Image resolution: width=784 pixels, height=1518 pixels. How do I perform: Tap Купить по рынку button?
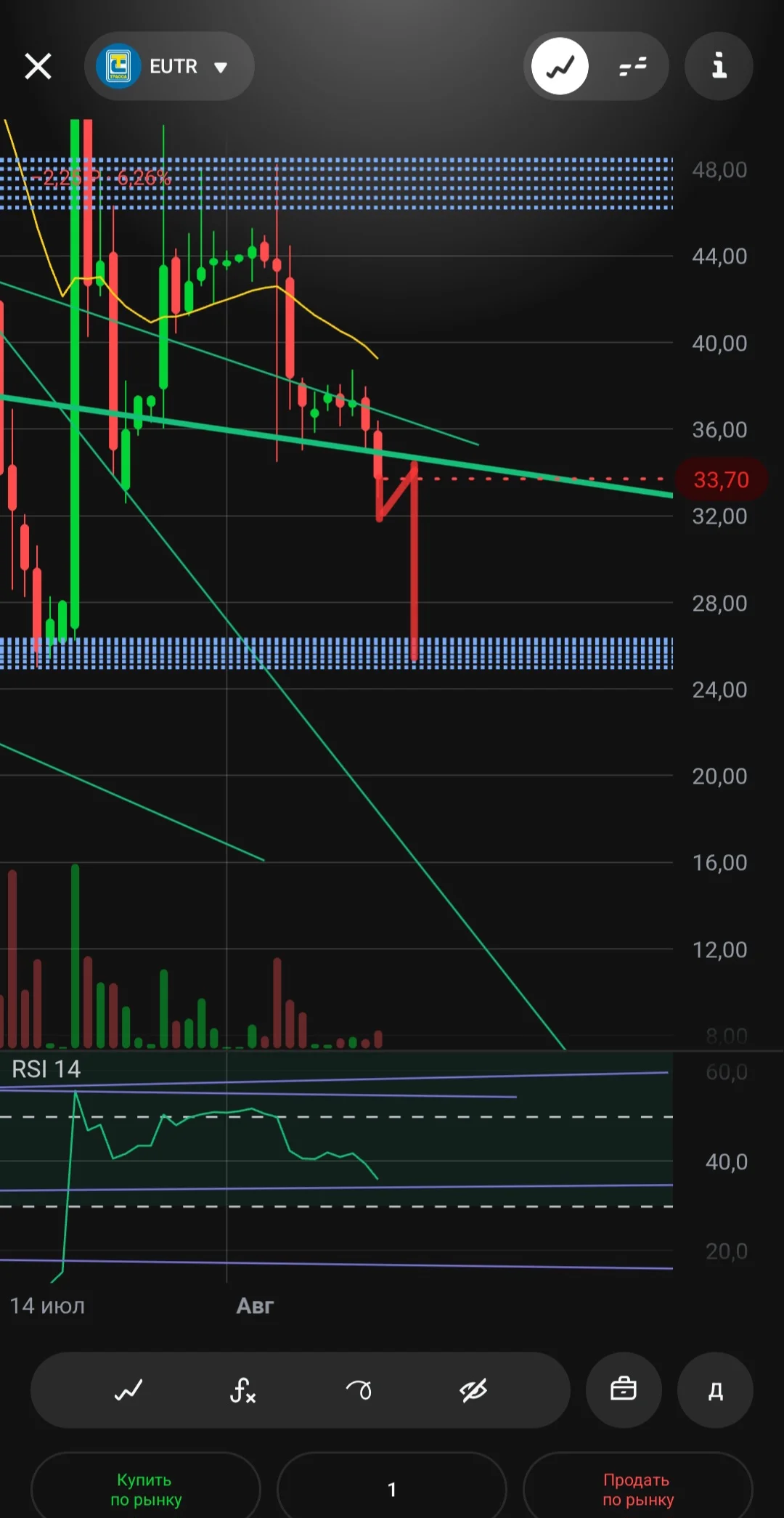(x=145, y=1489)
